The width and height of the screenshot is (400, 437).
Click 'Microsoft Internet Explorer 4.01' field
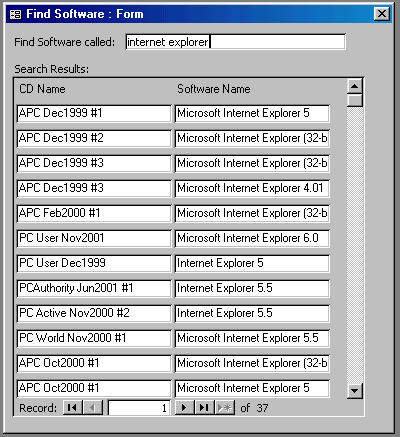click(x=252, y=188)
